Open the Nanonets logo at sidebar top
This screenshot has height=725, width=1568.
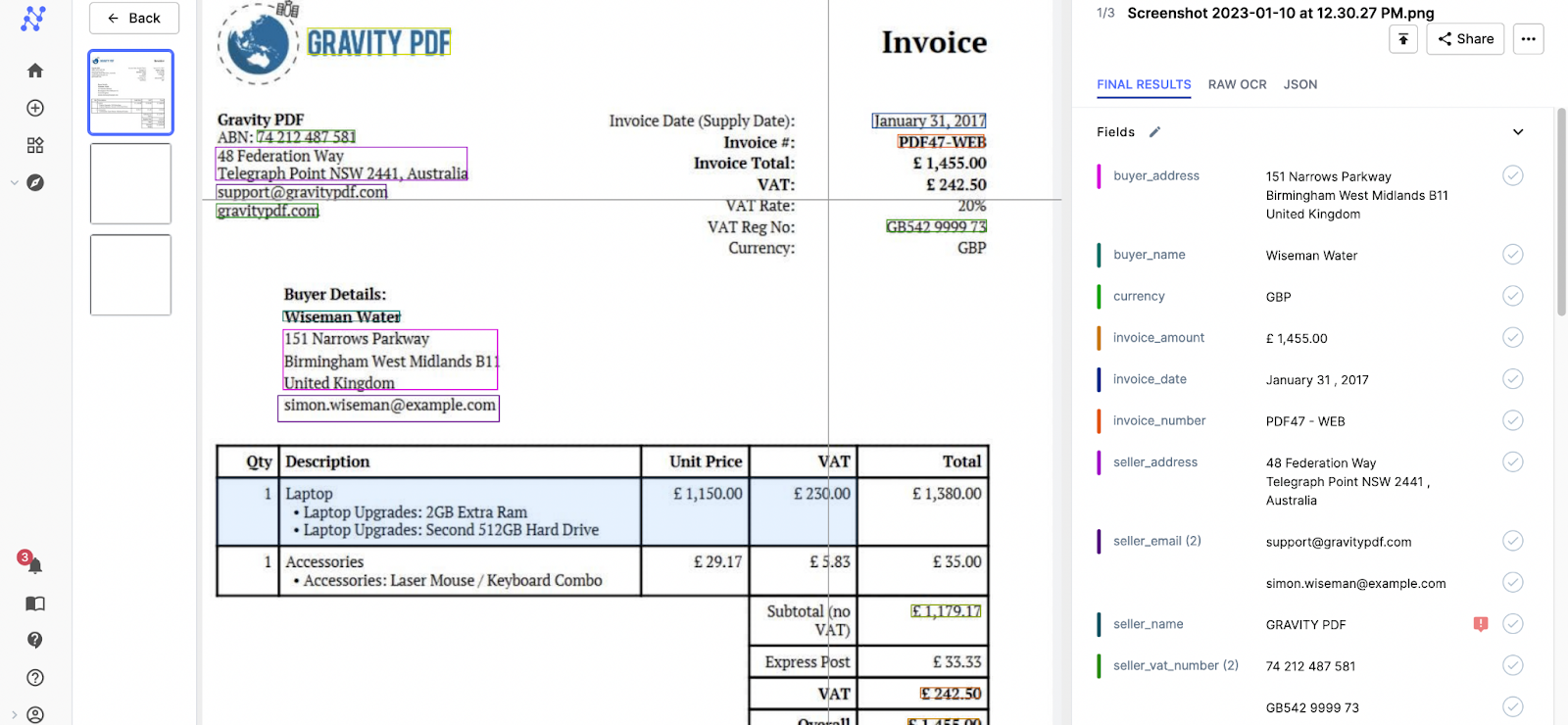[33, 19]
